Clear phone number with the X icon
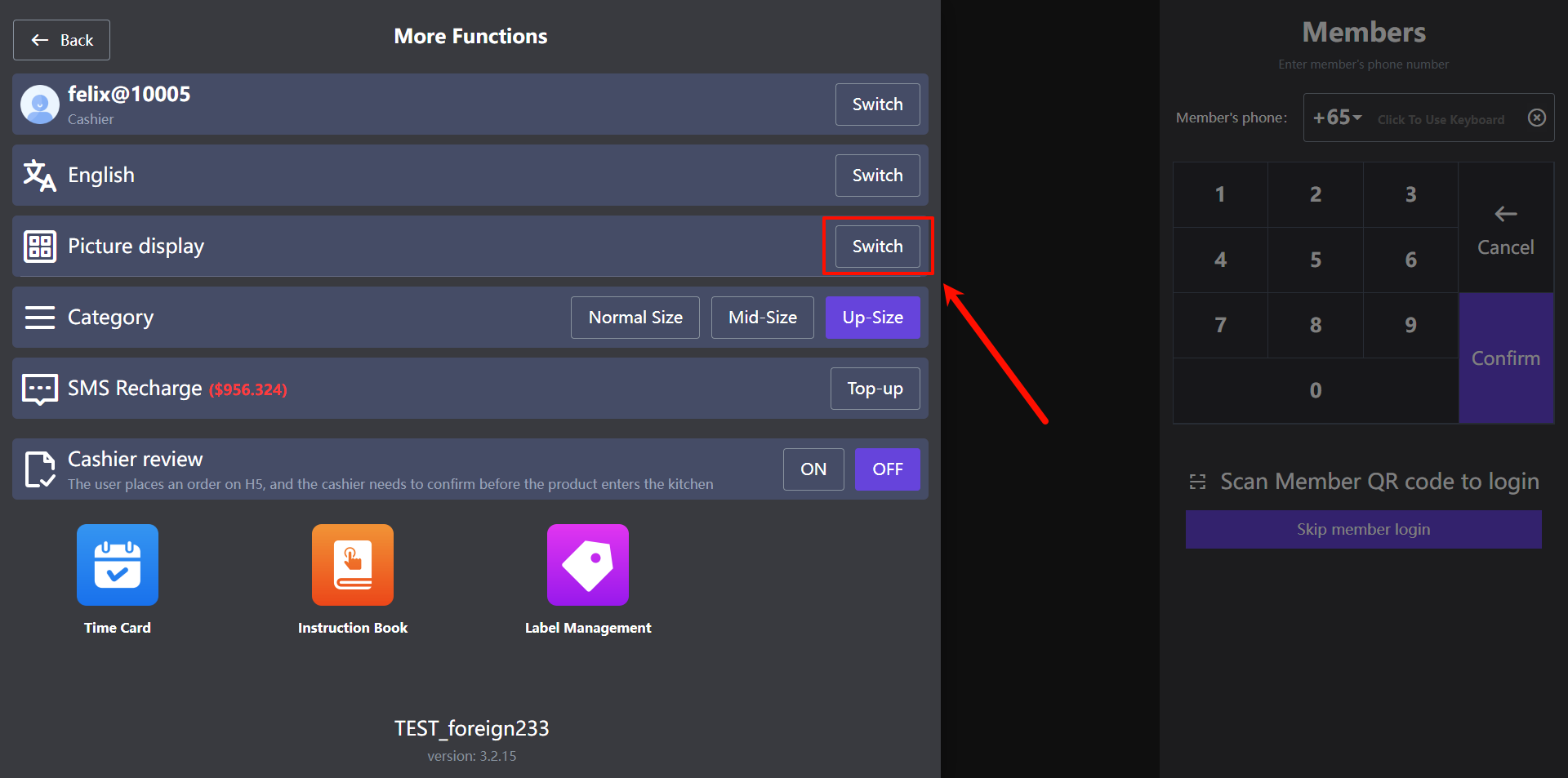 coord(1536,118)
